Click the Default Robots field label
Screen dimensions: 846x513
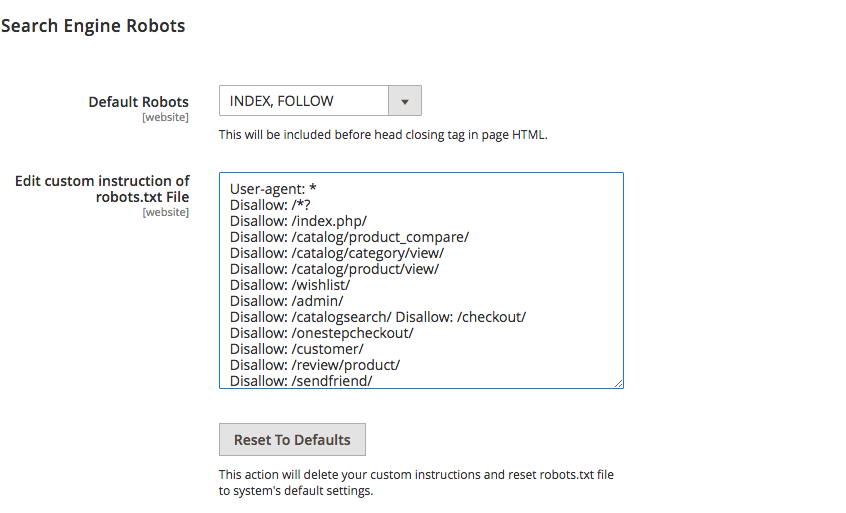[x=139, y=102]
